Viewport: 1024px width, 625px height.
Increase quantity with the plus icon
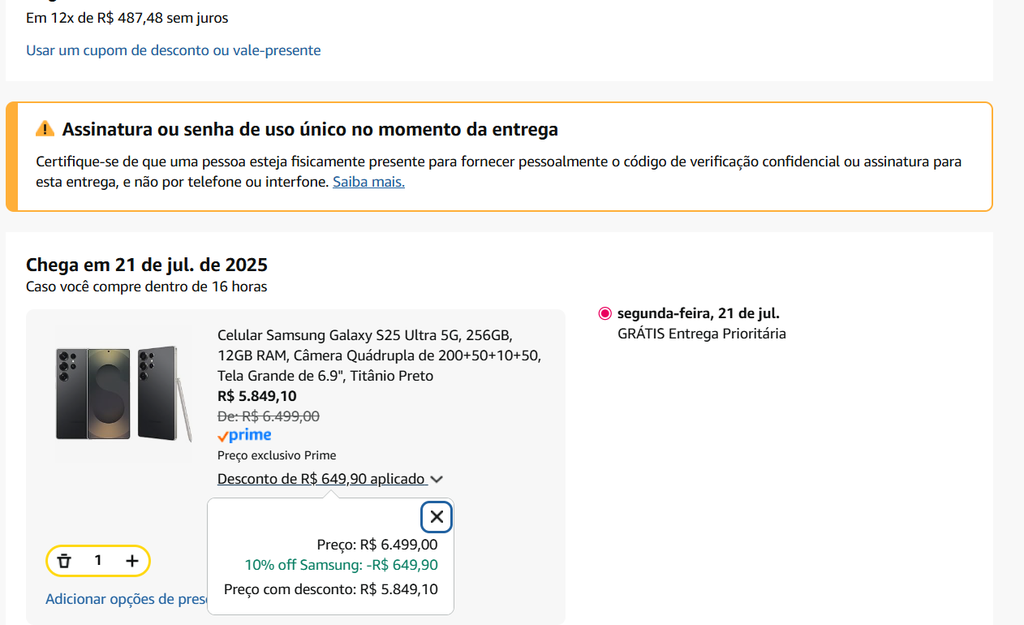[132, 561]
